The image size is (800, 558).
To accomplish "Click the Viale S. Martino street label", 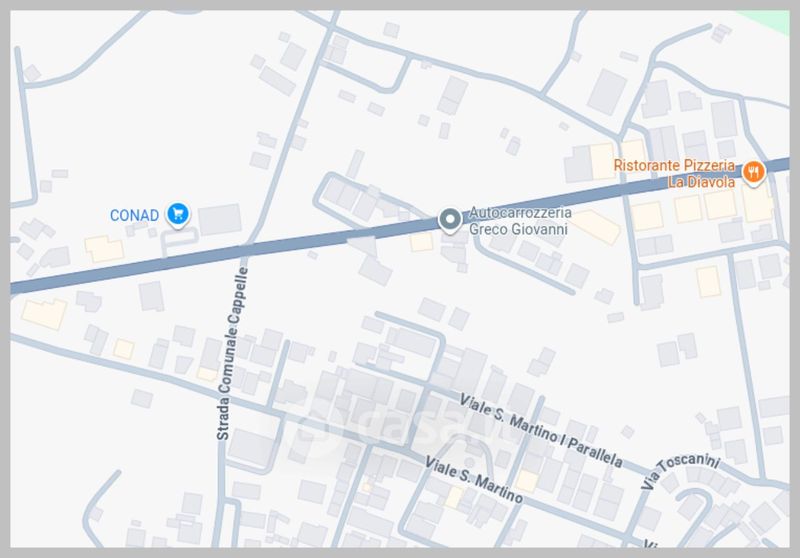I will pyautogui.click(x=474, y=479).
